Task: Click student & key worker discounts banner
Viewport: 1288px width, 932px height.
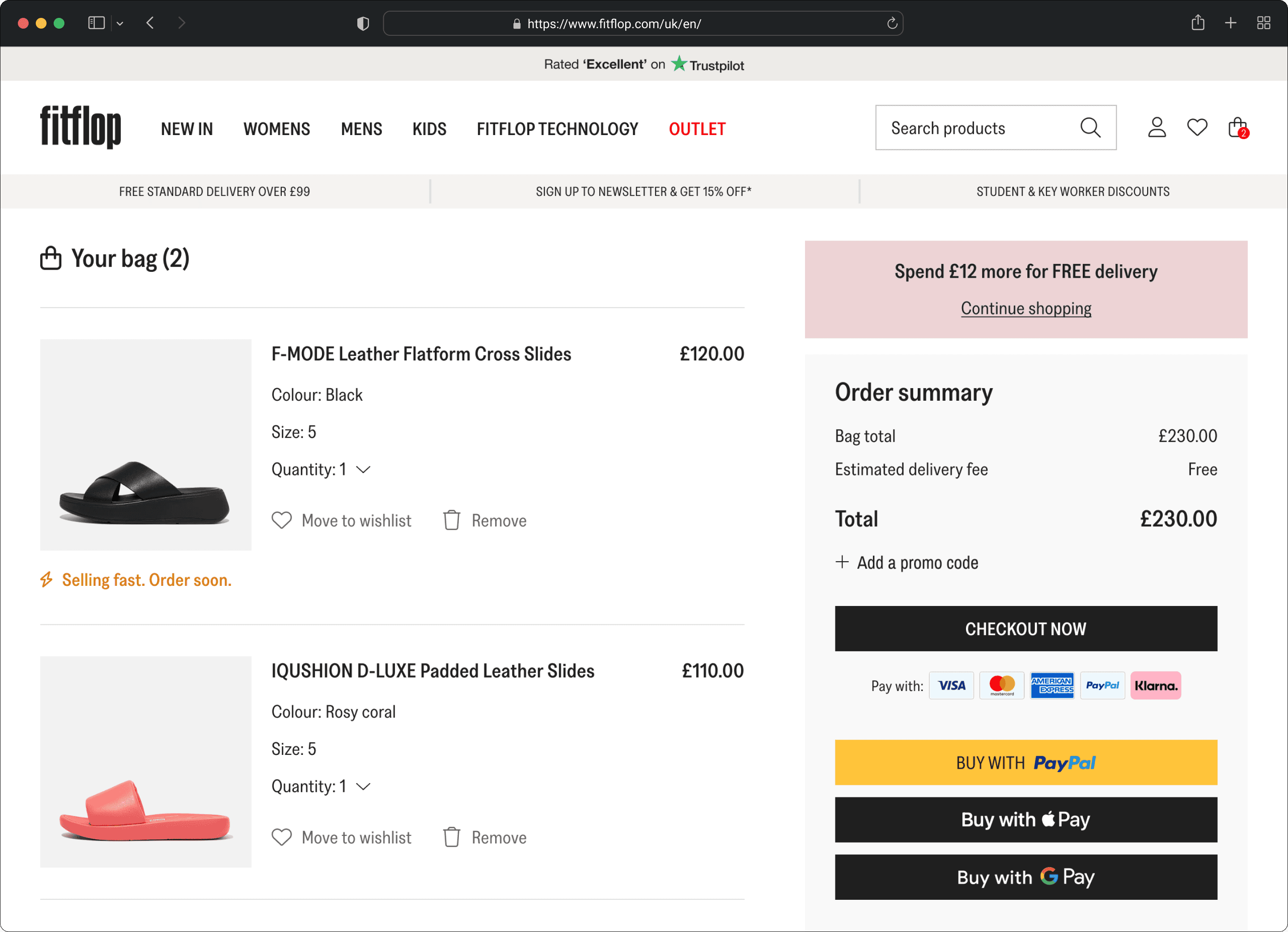Action: tap(1073, 191)
